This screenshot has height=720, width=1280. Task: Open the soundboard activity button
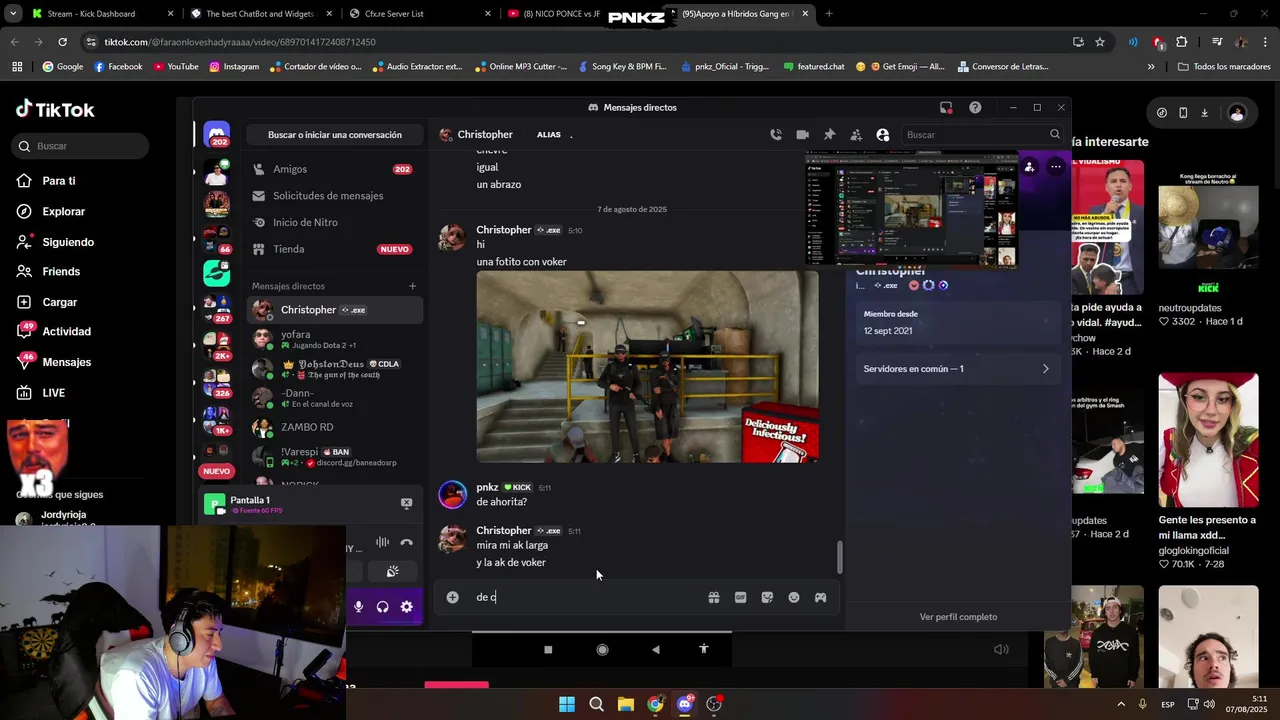point(393,572)
